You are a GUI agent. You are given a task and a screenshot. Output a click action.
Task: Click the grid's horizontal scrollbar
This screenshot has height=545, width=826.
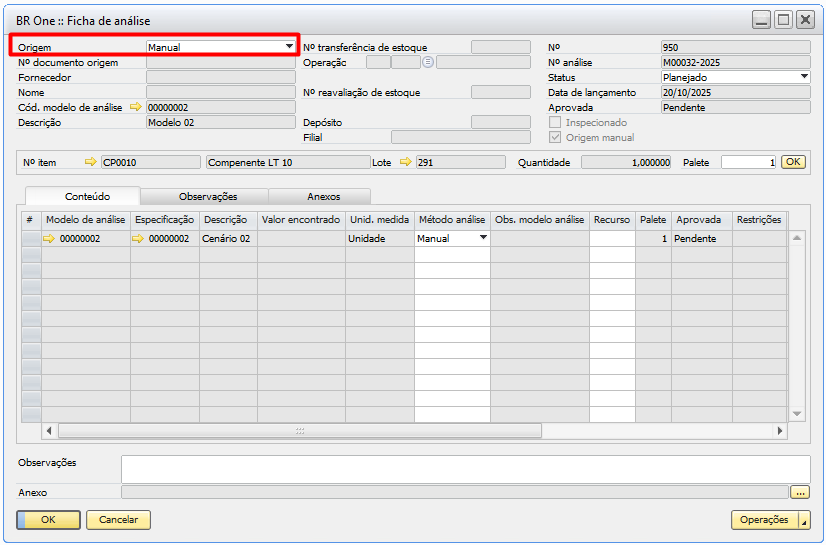click(300, 430)
